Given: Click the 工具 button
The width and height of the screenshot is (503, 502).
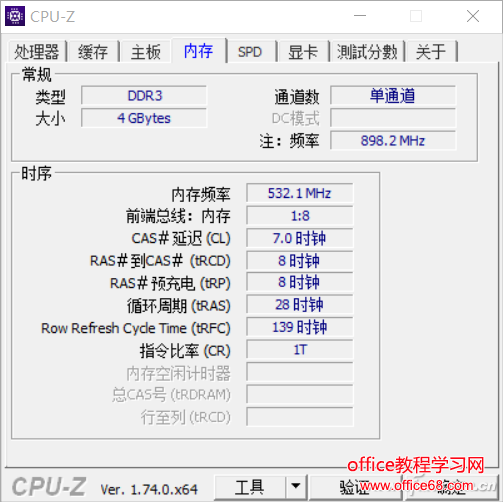Looking at the screenshot, I should point(250,487).
